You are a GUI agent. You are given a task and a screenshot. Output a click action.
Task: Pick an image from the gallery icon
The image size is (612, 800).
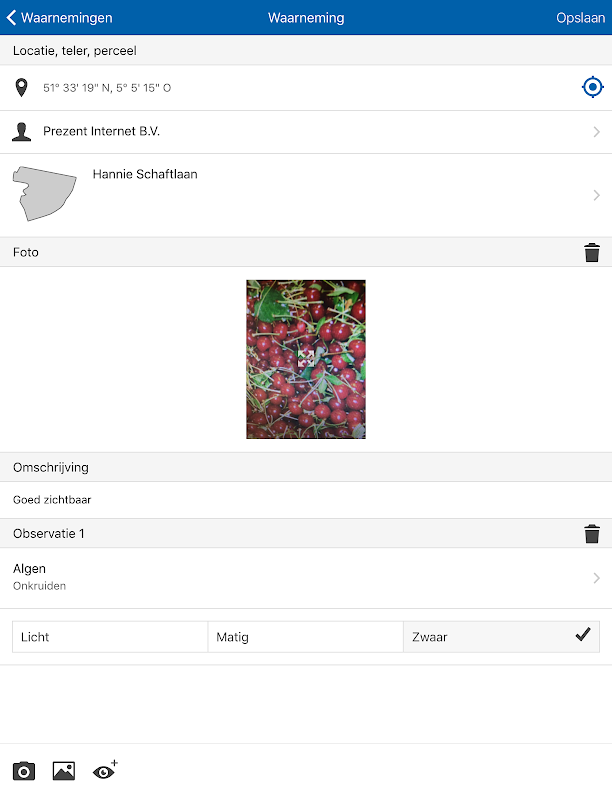pos(64,771)
